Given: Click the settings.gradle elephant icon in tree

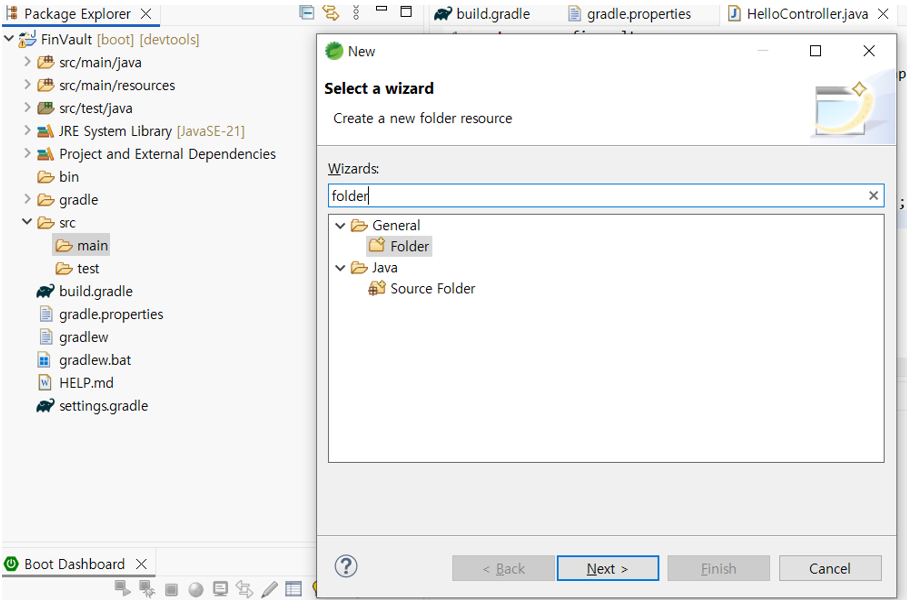Looking at the screenshot, I should [45, 406].
